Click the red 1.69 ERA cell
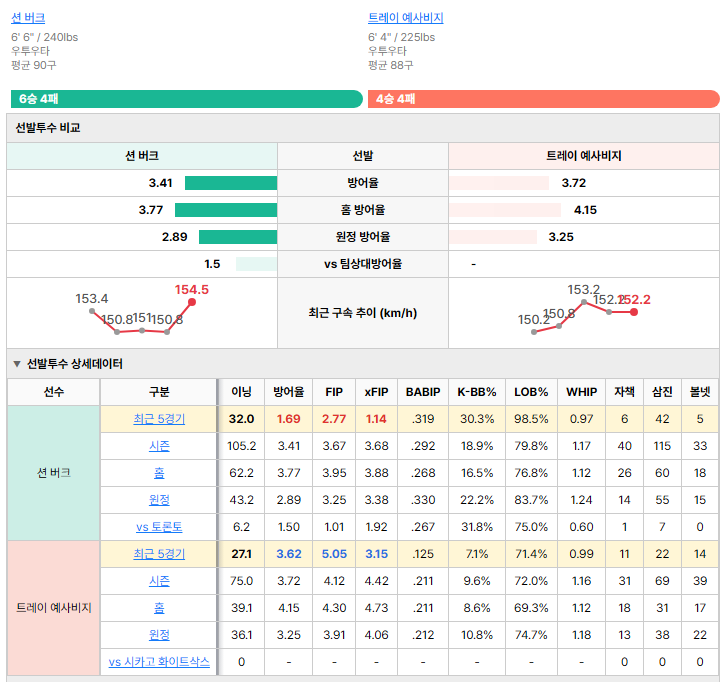 (x=288, y=419)
